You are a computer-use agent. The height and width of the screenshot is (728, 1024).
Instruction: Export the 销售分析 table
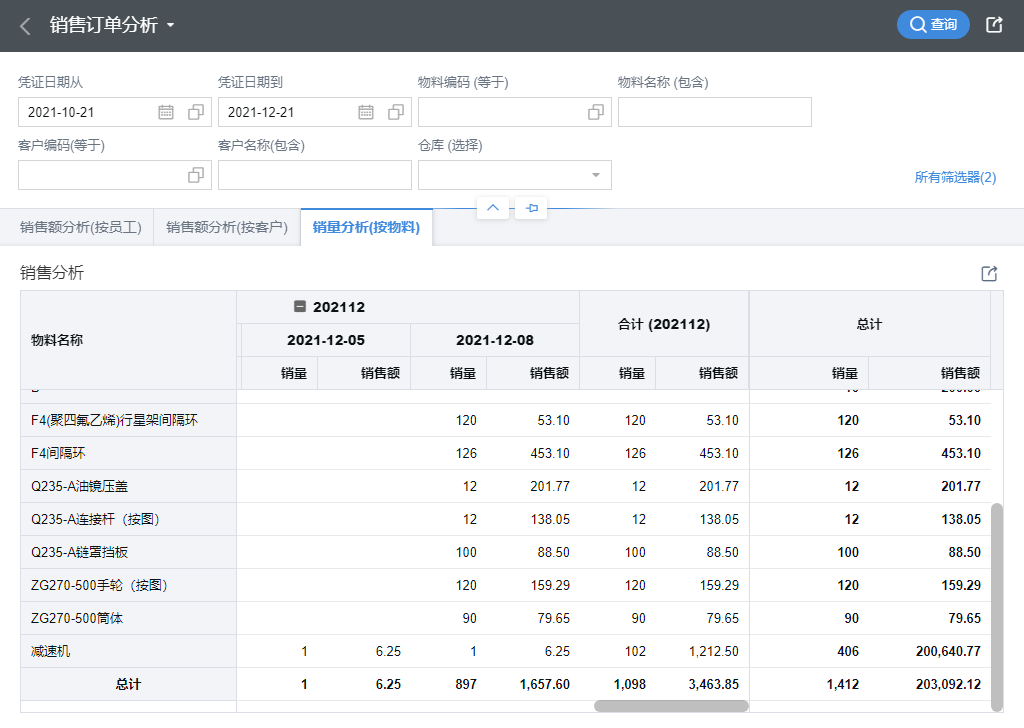(x=989, y=274)
